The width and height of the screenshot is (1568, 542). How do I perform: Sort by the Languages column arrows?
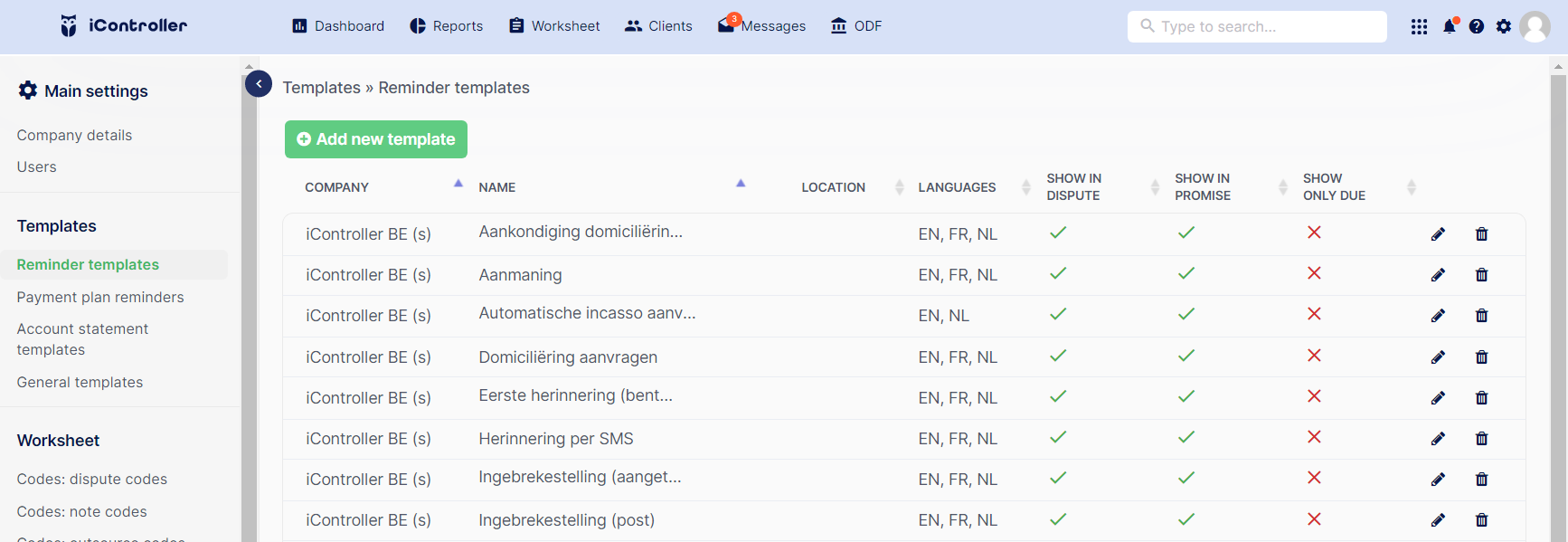point(1025,187)
